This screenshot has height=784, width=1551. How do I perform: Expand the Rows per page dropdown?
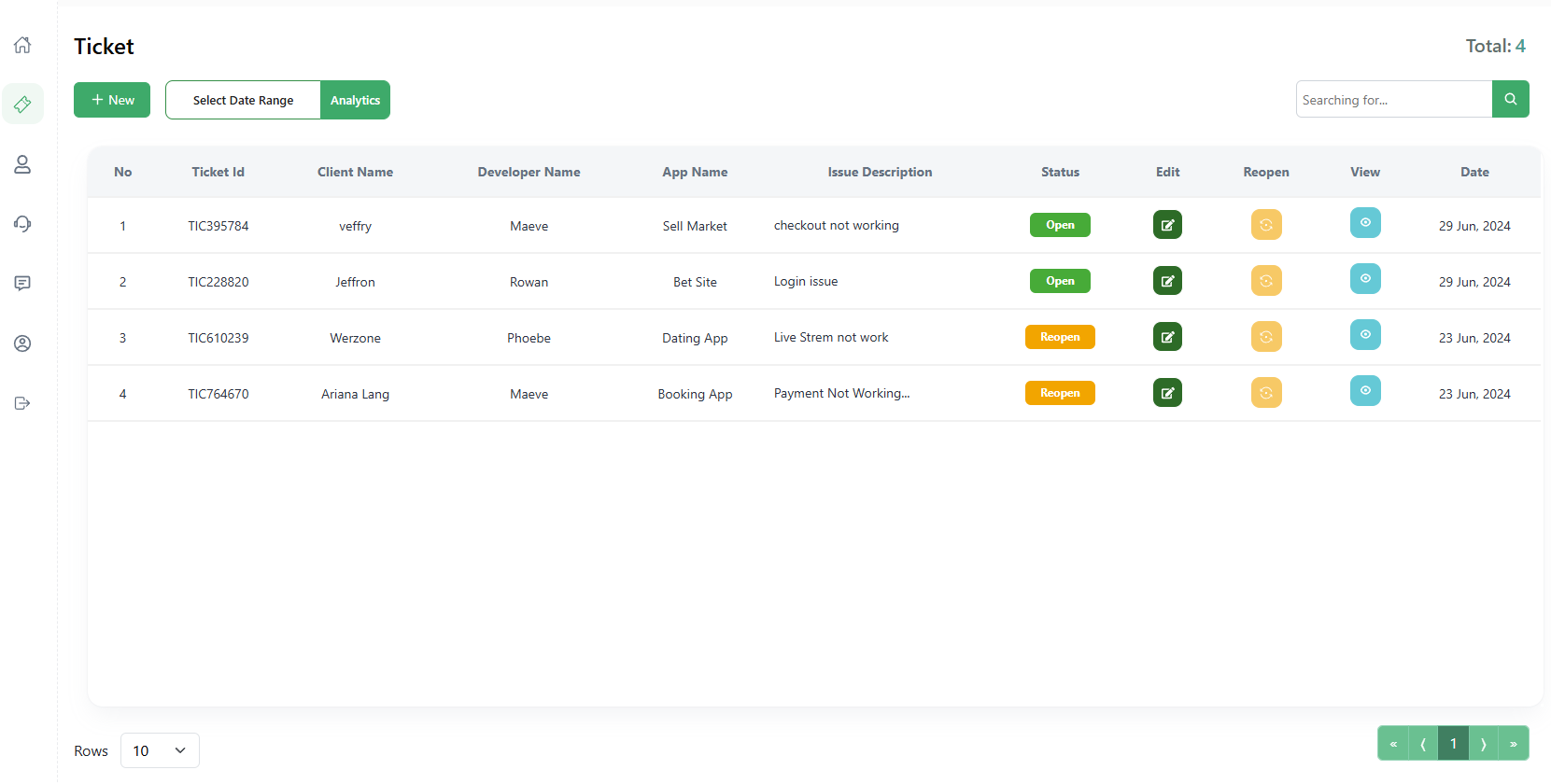click(x=160, y=750)
